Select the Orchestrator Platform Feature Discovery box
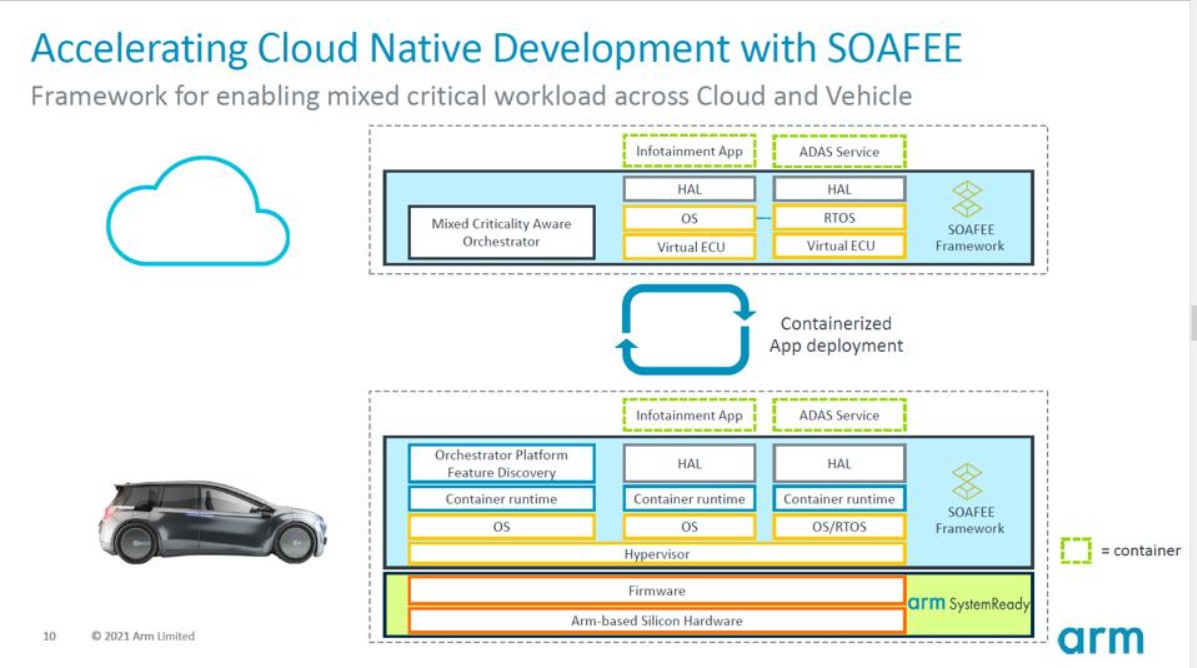 tap(501, 464)
